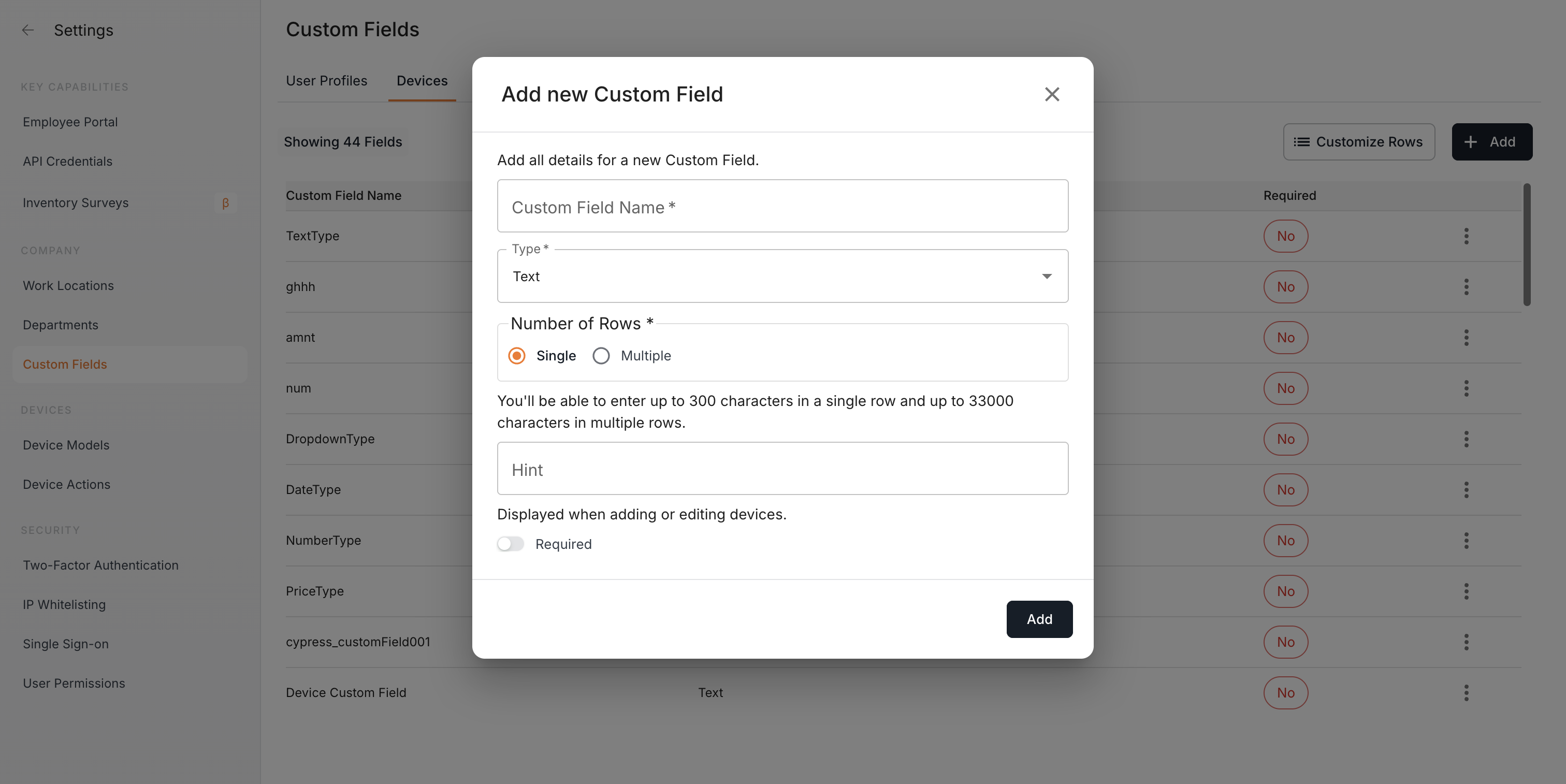Viewport: 1566px width, 784px height.
Task: Click the cypress_customField001 field name
Action: click(x=358, y=642)
